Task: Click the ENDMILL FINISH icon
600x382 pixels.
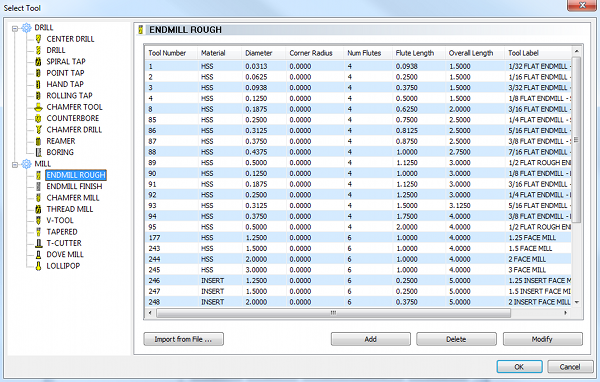Action: tap(38, 186)
